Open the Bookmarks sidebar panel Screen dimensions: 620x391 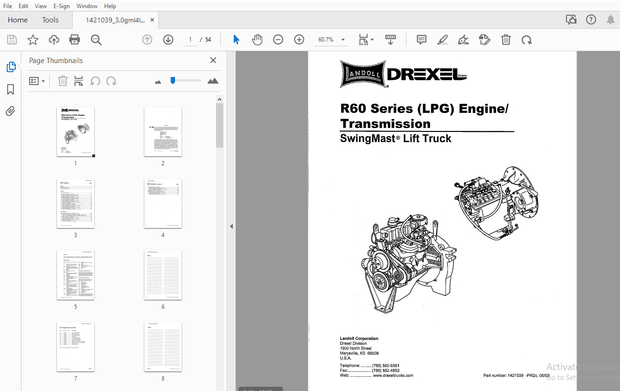tap(11, 89)
